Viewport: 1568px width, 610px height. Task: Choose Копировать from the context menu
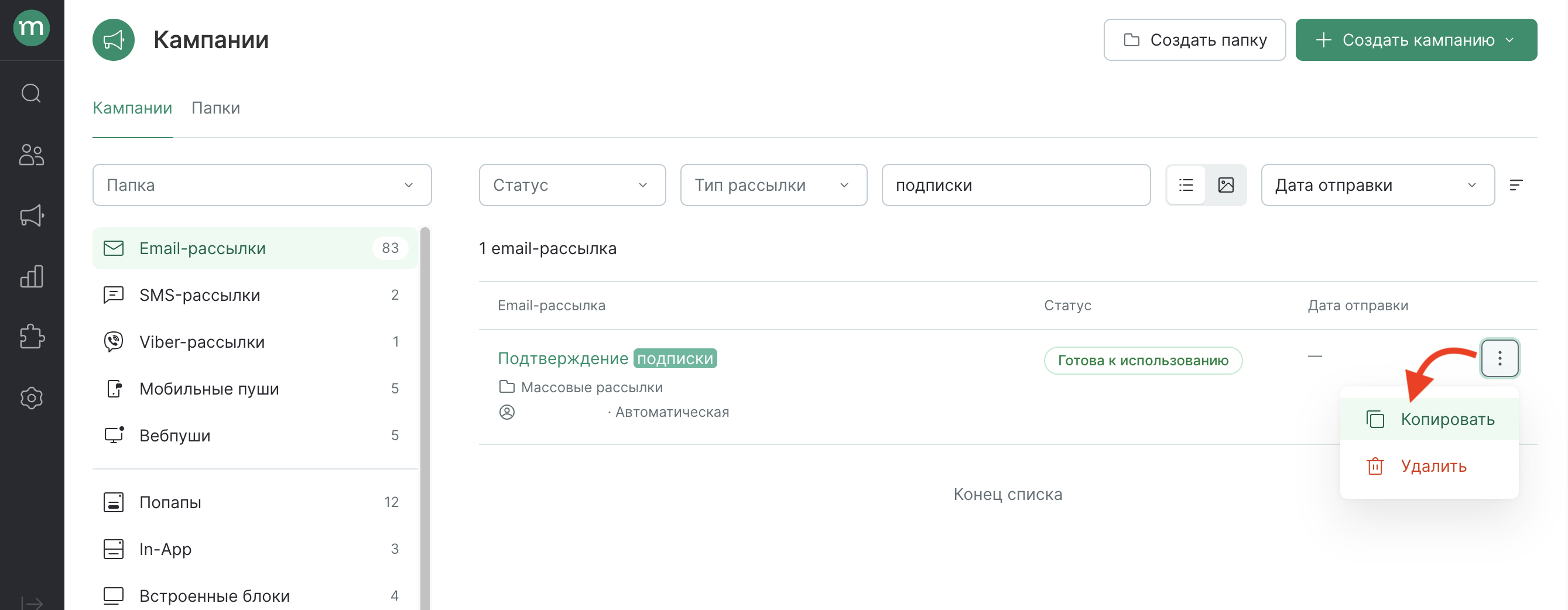coord(1429,420)
